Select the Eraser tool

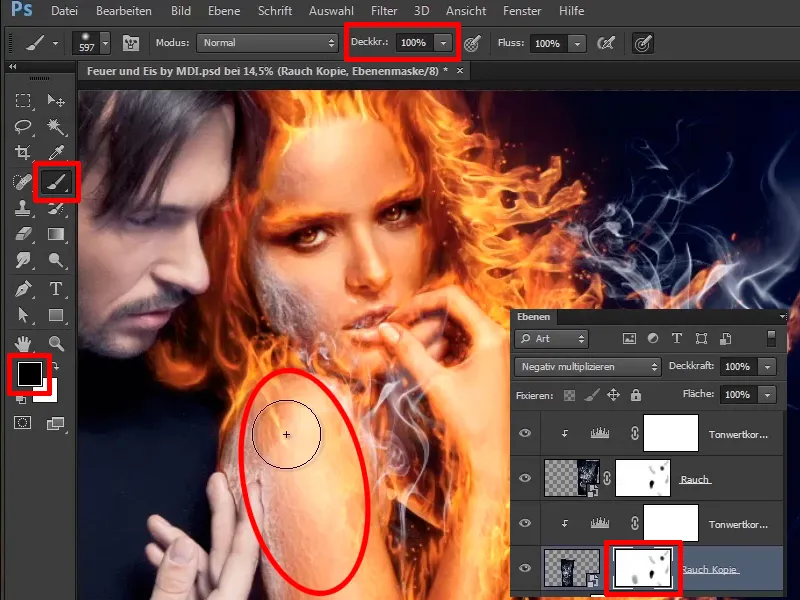[23, 234]
